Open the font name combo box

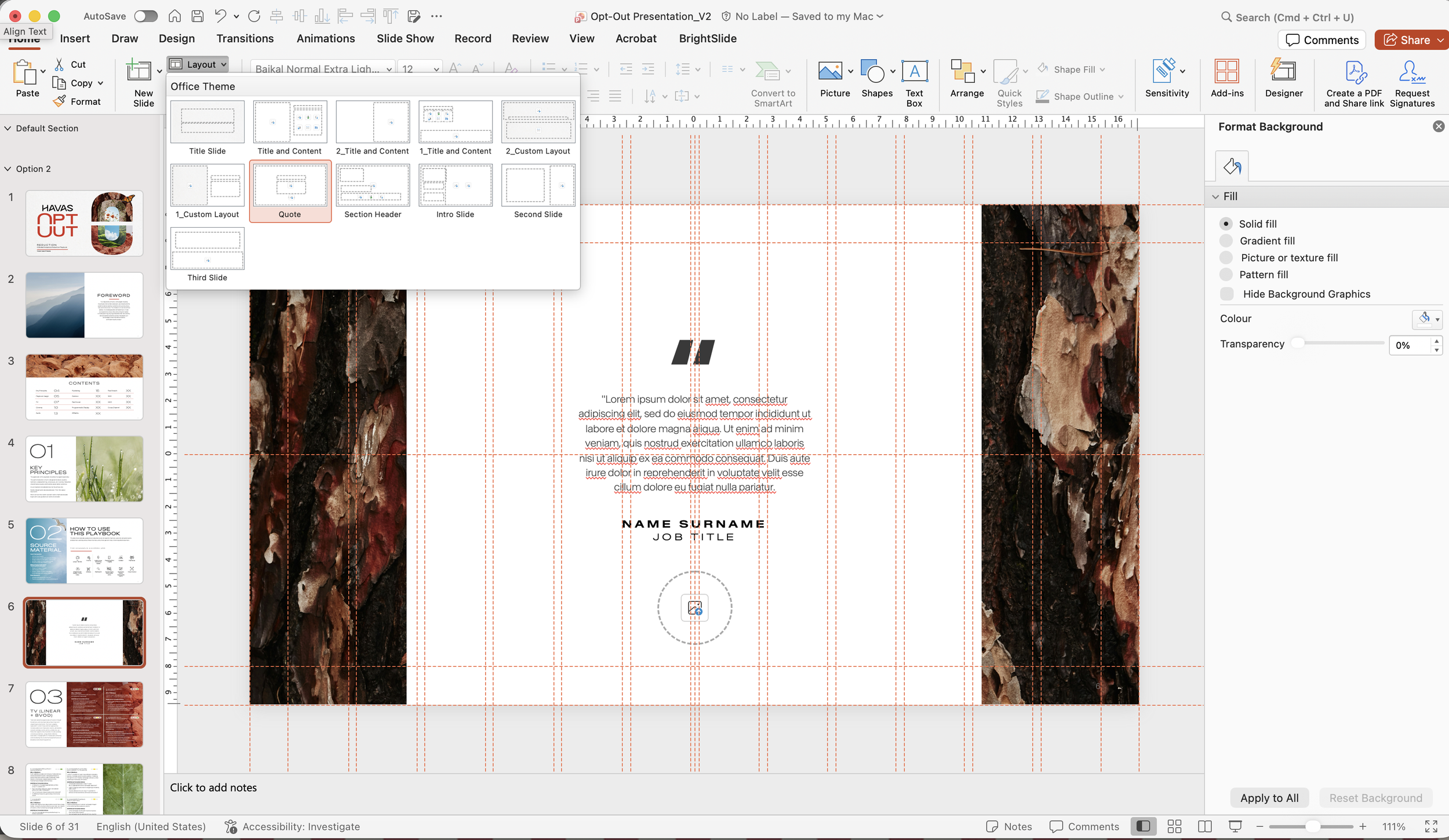click(x=323, y=69)
